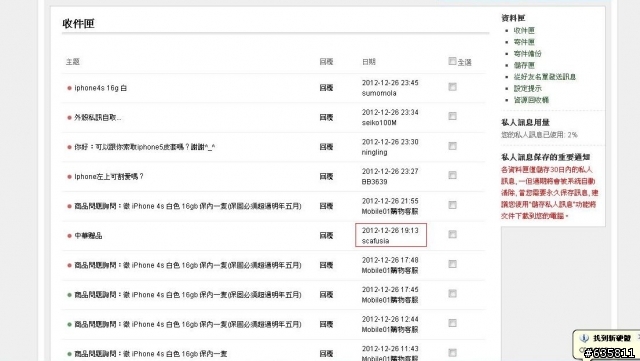Check the box for the 17:48 Mobile01購物客服 message
Screen dimensions: 640x361
click(452, 264)
